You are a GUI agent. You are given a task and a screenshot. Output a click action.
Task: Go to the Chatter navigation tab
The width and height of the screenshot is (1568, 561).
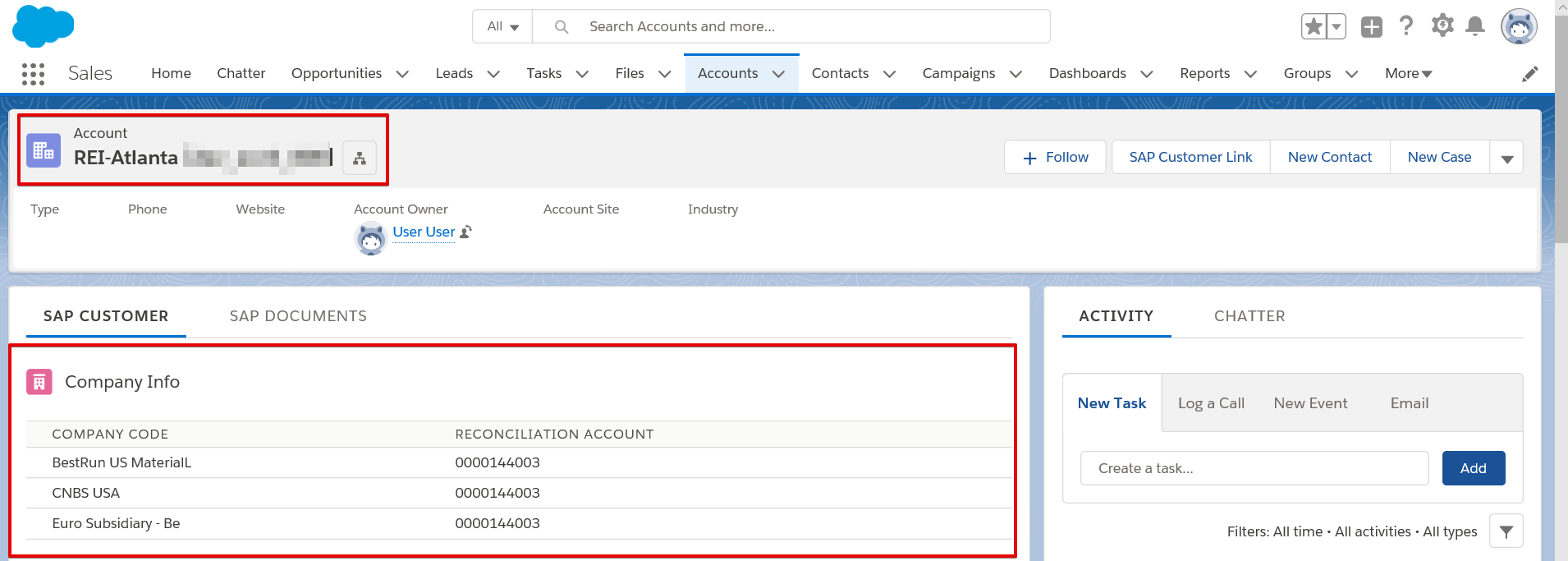coord(241,73)
